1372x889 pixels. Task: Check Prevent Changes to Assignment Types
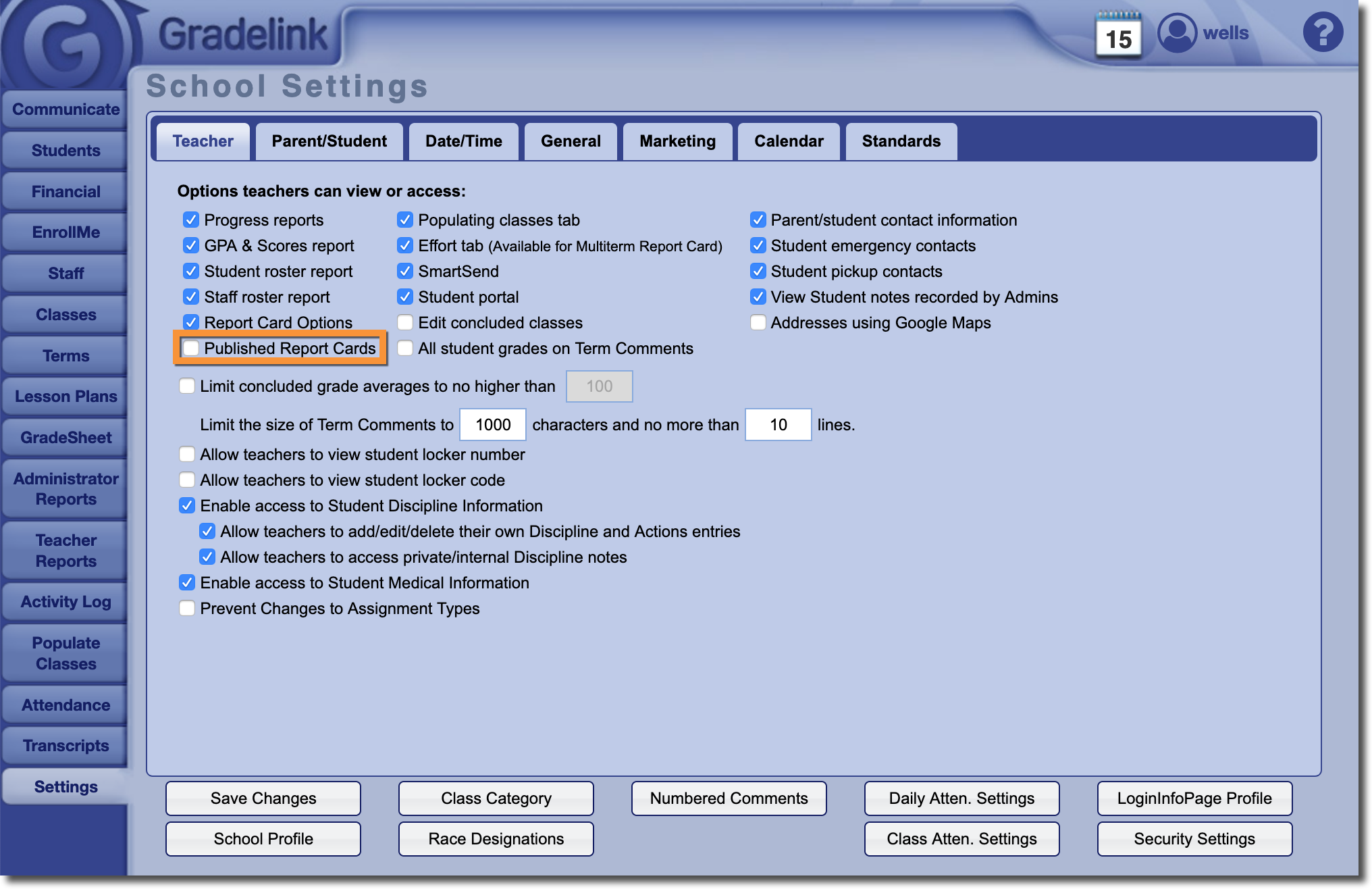click(187, 609)
